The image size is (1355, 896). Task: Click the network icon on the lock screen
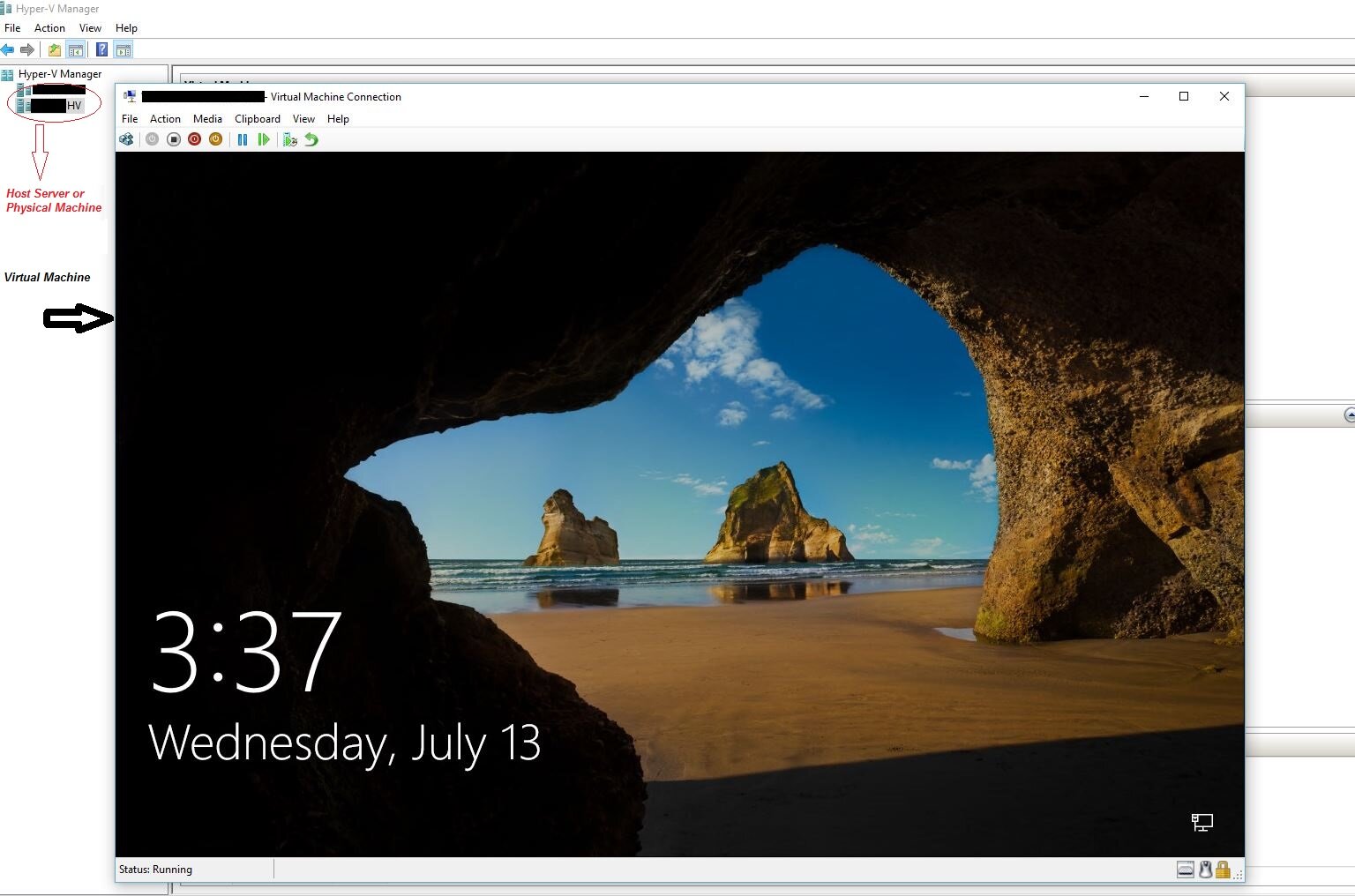(x=1202, y=823)
